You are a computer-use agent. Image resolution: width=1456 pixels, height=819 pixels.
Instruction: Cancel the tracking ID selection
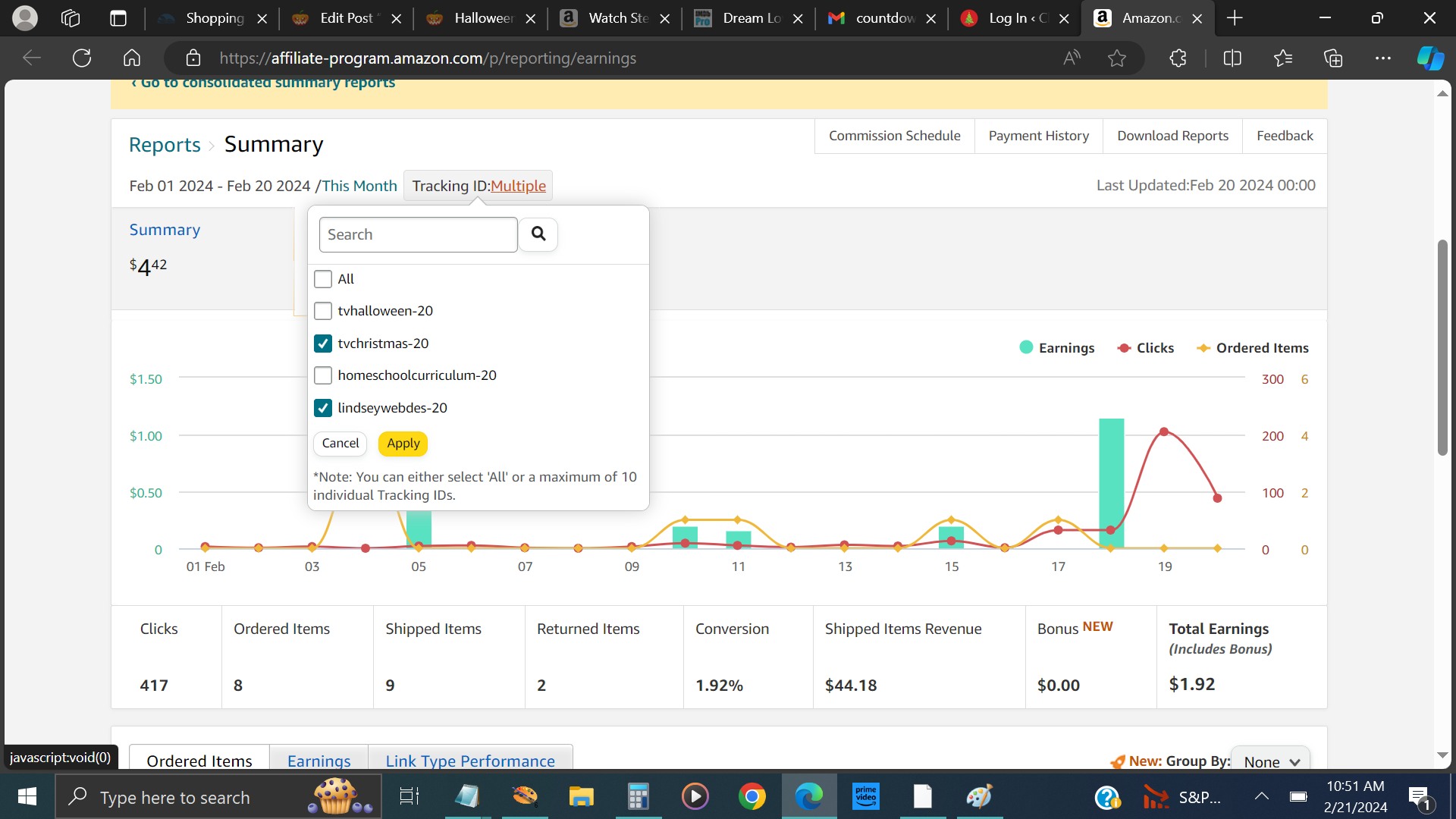[x=340, y=443]
